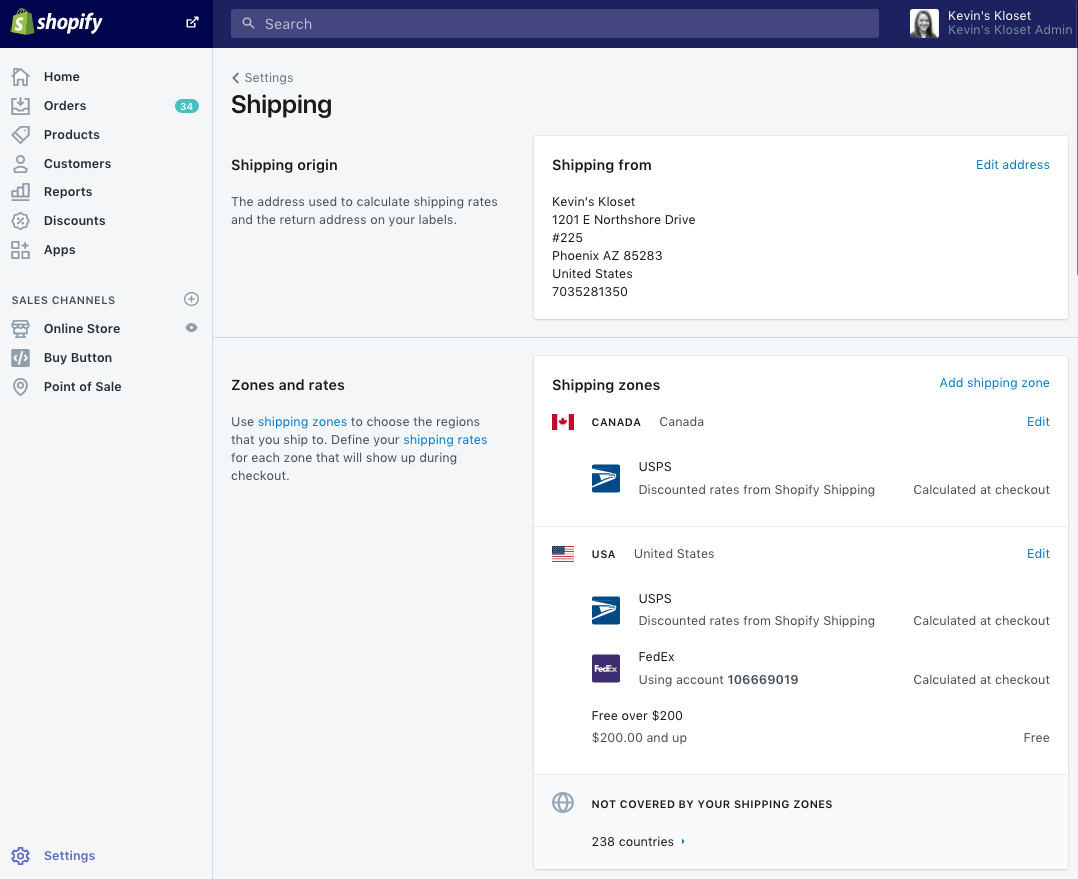Click the Apps icon in the sidebar
The width and height of the screenshot is (1078, 879).
[x=20, y=249]
